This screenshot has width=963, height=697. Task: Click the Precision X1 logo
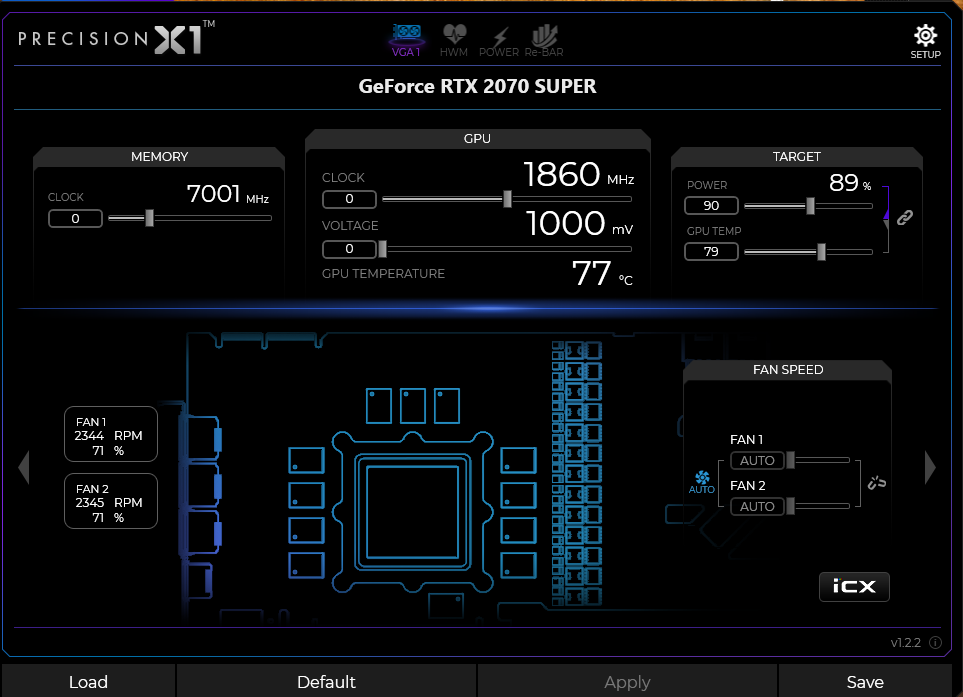click(x=117, y=38)
